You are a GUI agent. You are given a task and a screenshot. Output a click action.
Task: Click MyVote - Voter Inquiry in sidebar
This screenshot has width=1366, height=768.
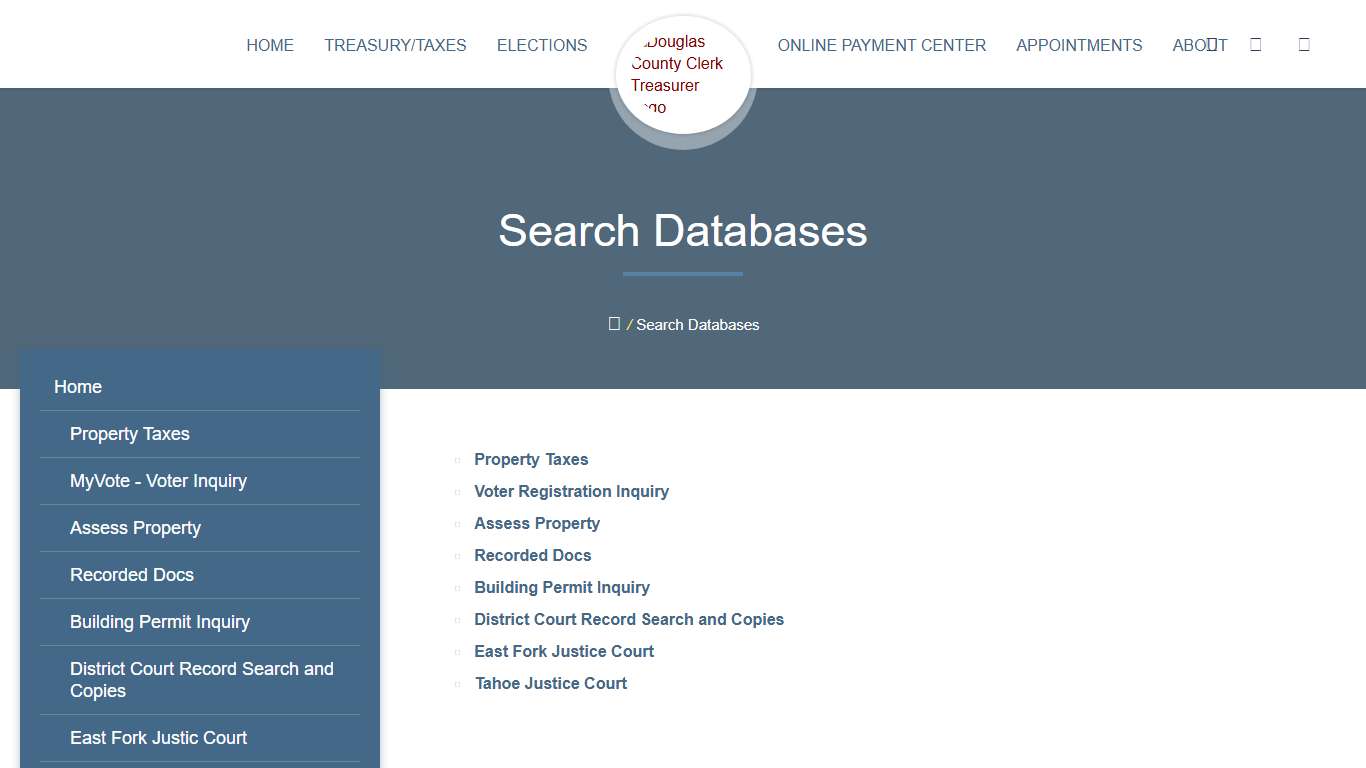[x=158, y=481]
